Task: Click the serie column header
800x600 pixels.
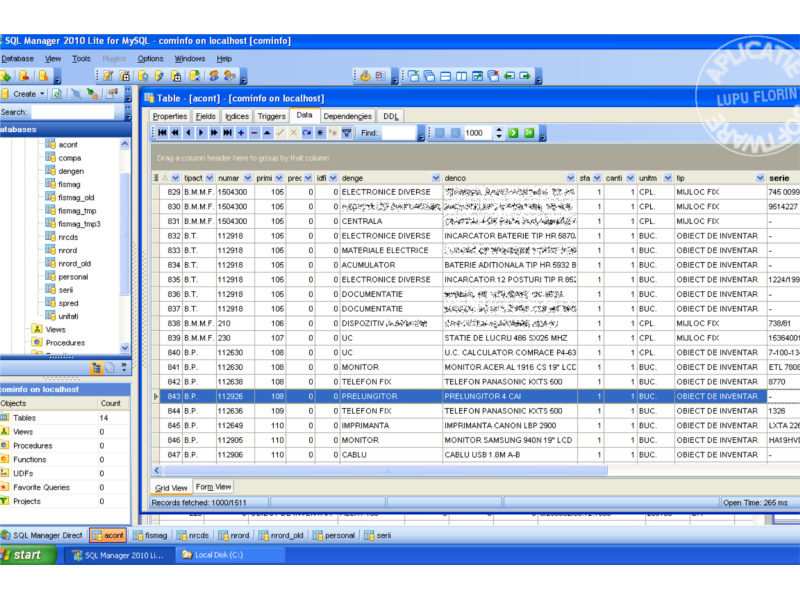Action: click(784, 178)
